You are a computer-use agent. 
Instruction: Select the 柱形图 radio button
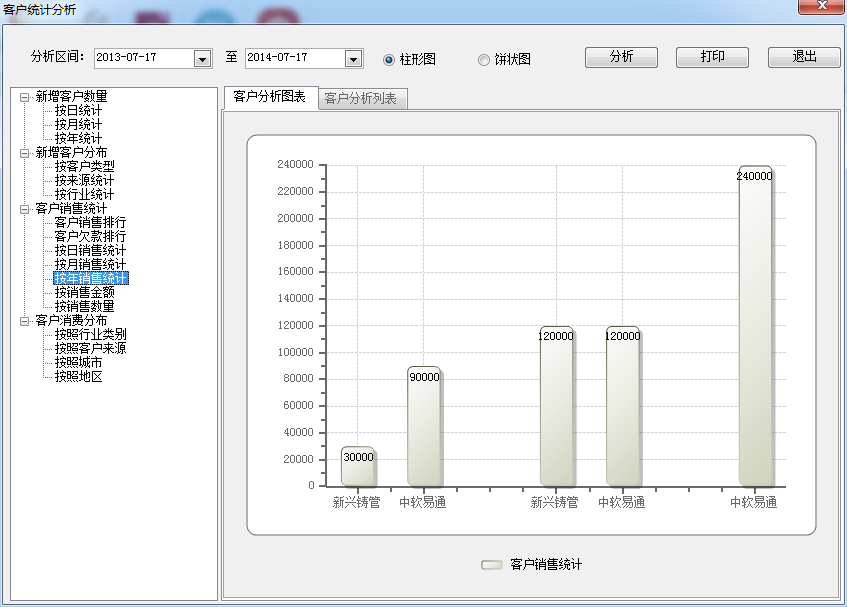click(x=388, y=59)
